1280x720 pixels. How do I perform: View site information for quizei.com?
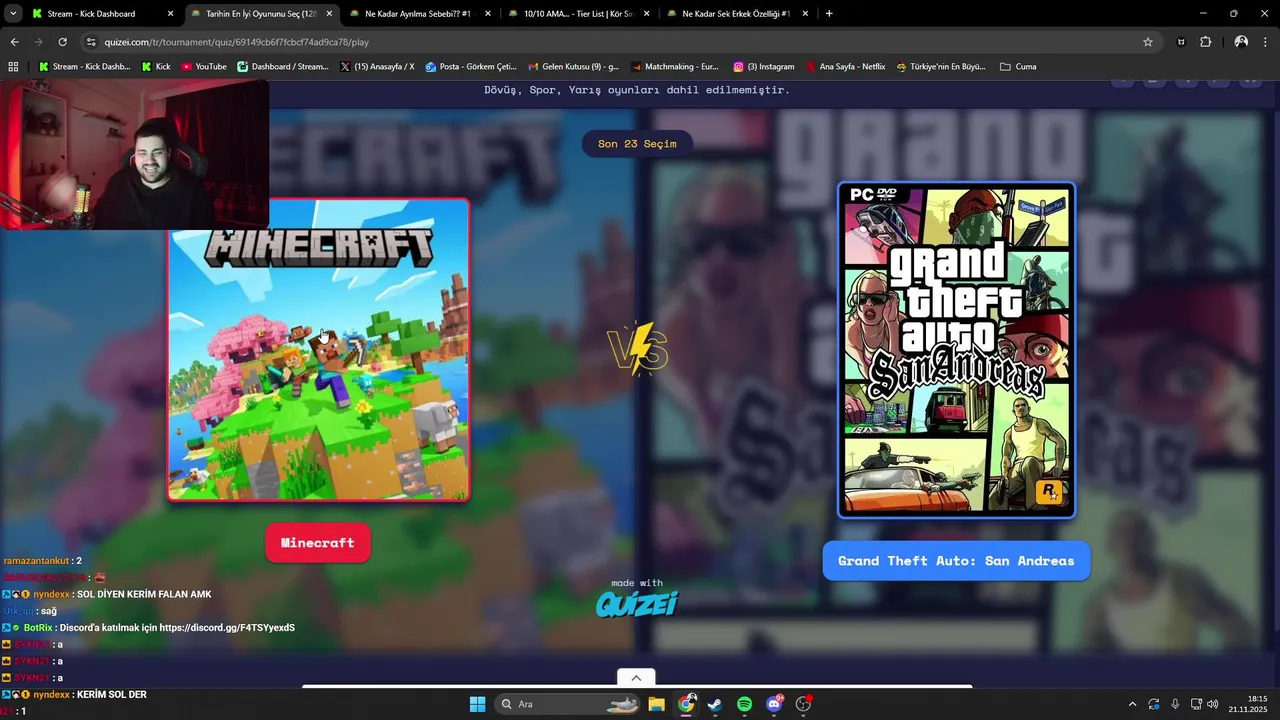tap(91, 42)
